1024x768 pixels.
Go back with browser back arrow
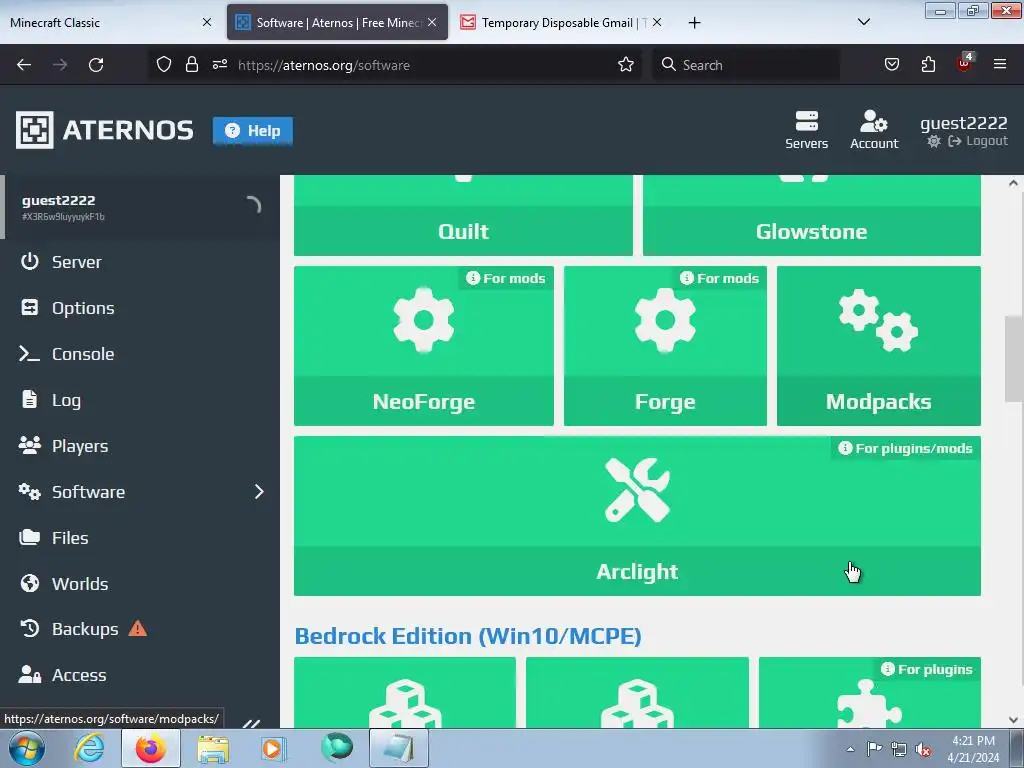click(x=24, y=65)
